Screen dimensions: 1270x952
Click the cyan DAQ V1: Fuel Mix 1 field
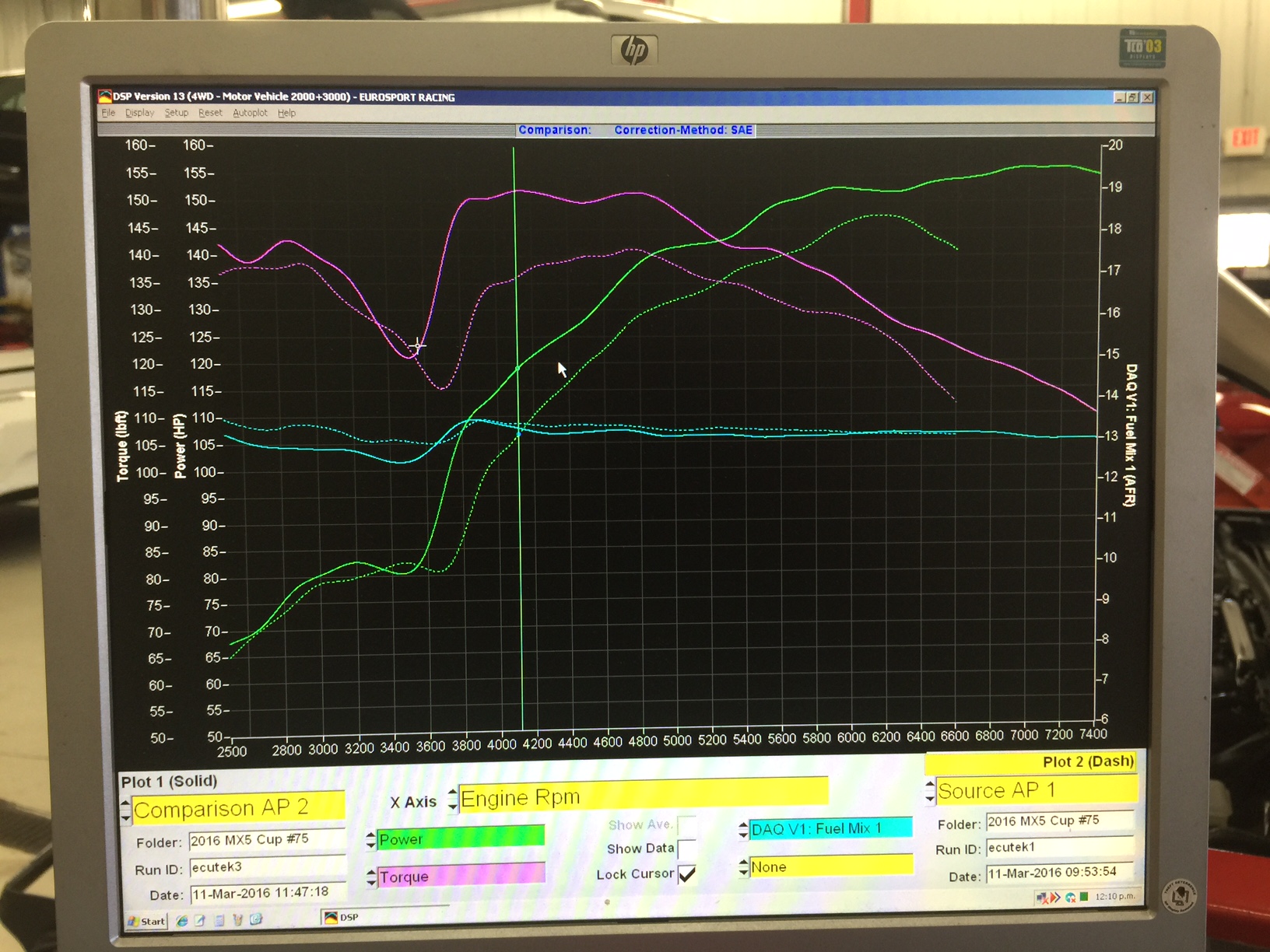tap(831, 828)
